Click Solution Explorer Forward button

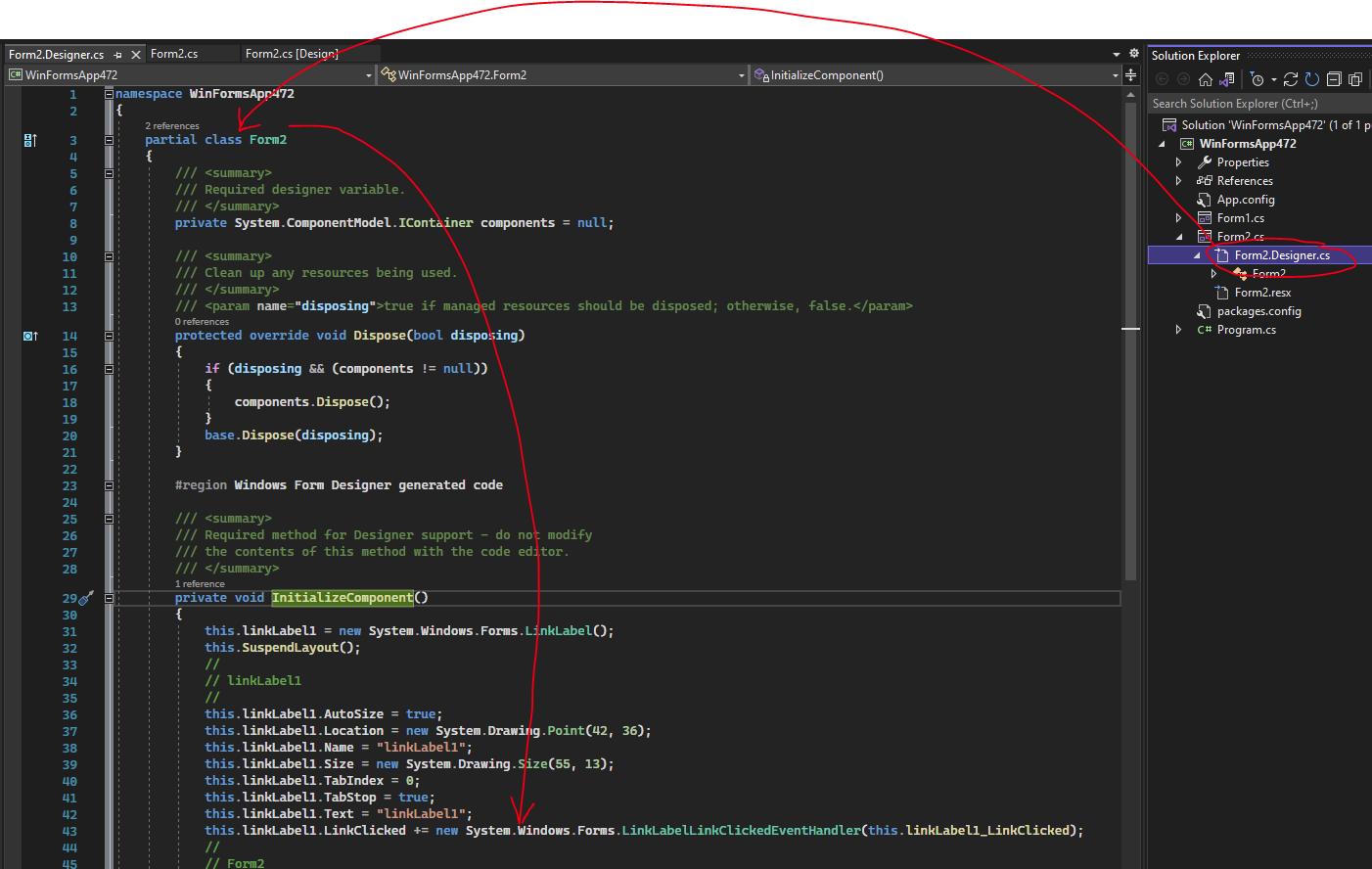(x=1183, y=79)
